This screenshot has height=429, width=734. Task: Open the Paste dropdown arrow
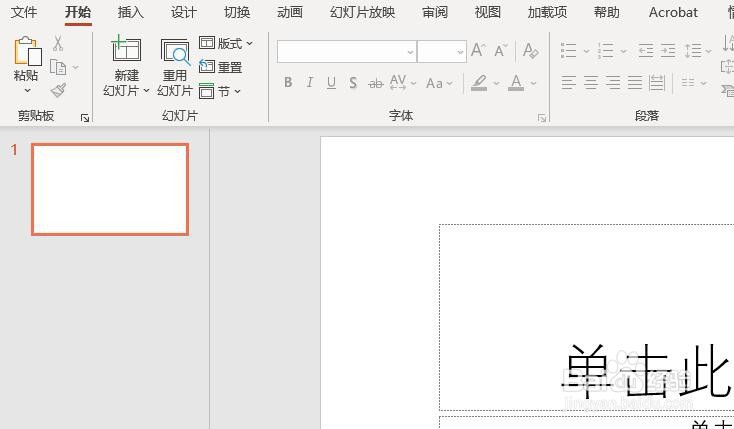[x=27, y=90]
